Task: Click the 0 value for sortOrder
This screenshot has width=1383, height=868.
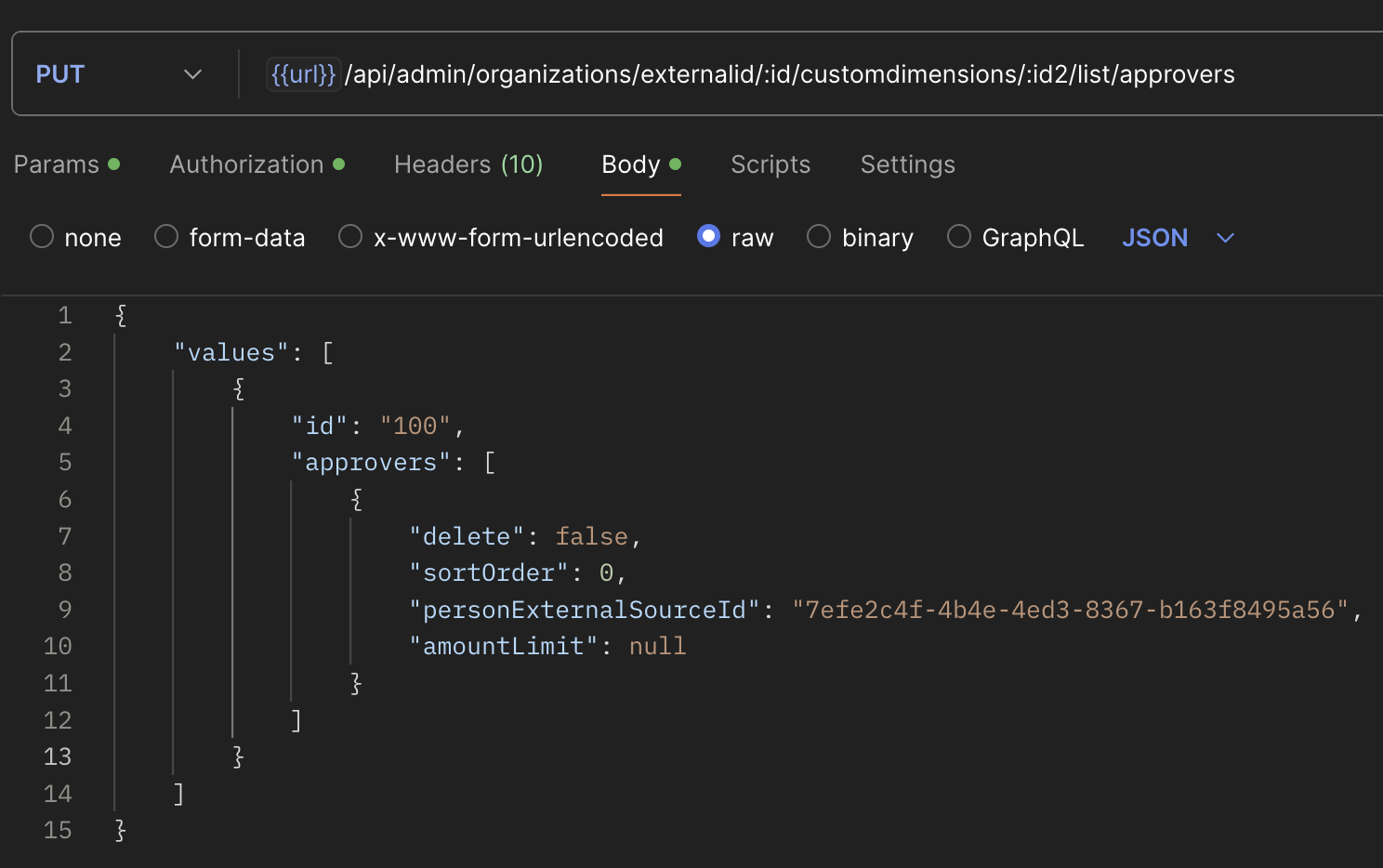Action: (x=606, y=572)
